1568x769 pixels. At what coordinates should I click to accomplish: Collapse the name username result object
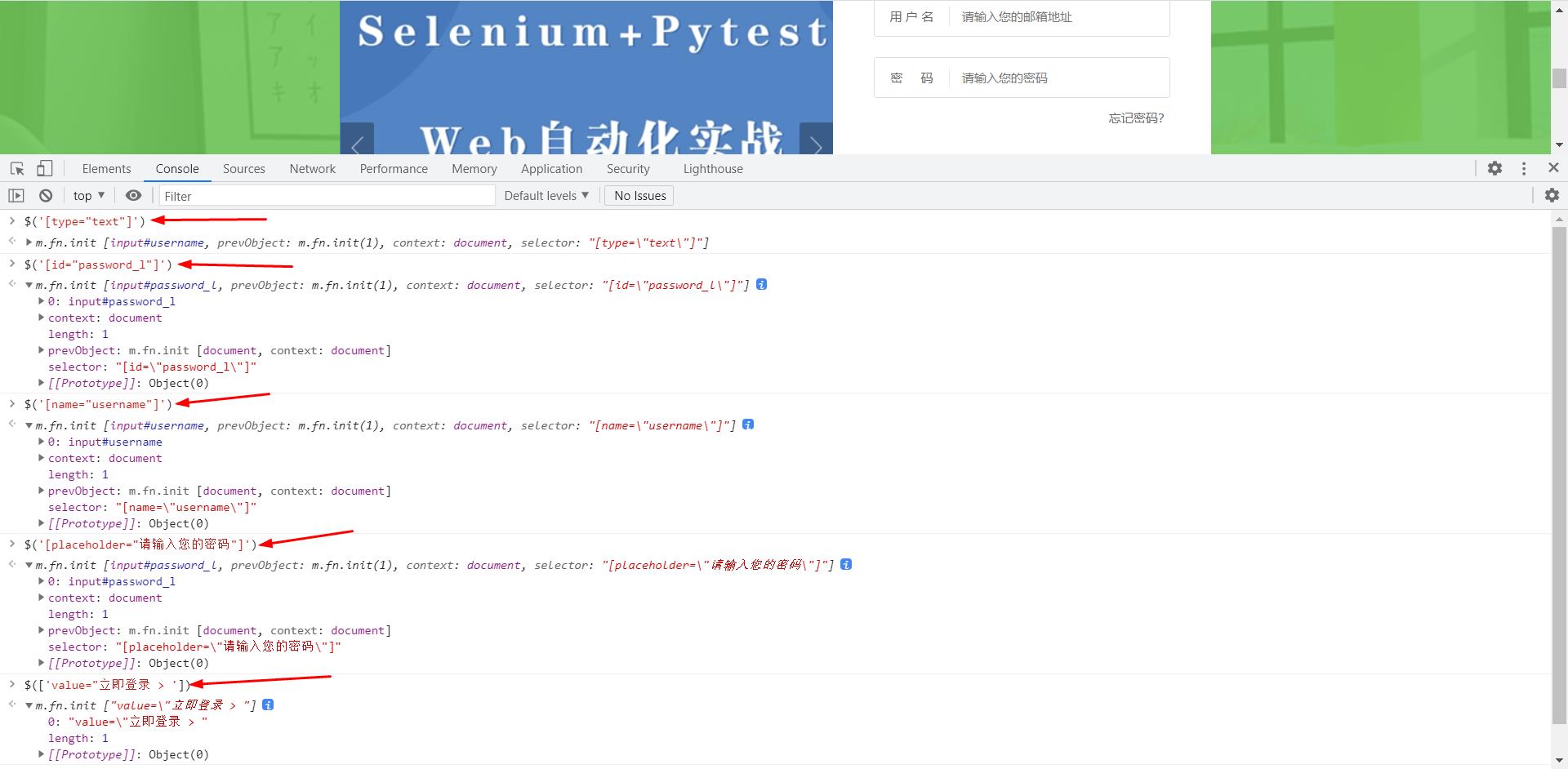point(29,425)
